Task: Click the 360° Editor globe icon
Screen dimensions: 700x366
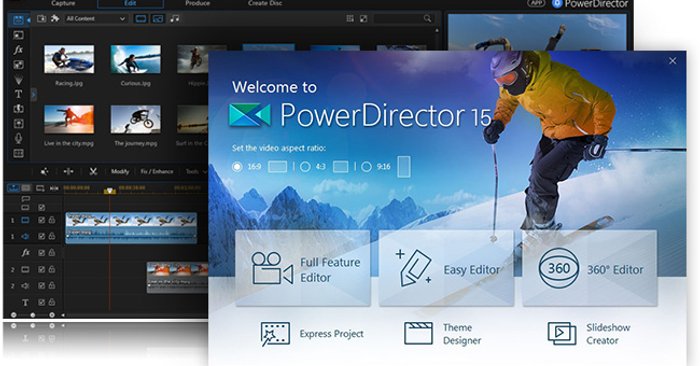Action: pyautogui.click(x=558, y=269)
